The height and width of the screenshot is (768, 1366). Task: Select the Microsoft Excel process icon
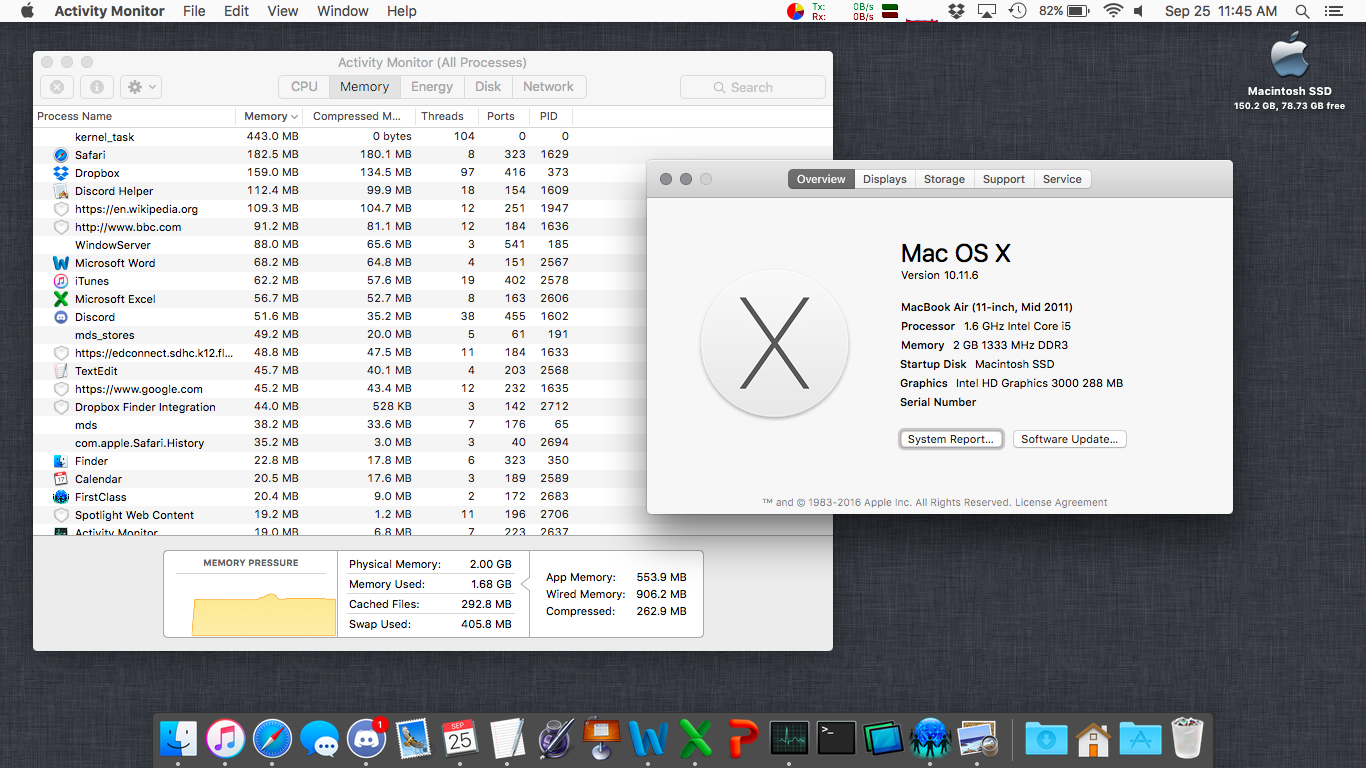click(x=60, y=299)
